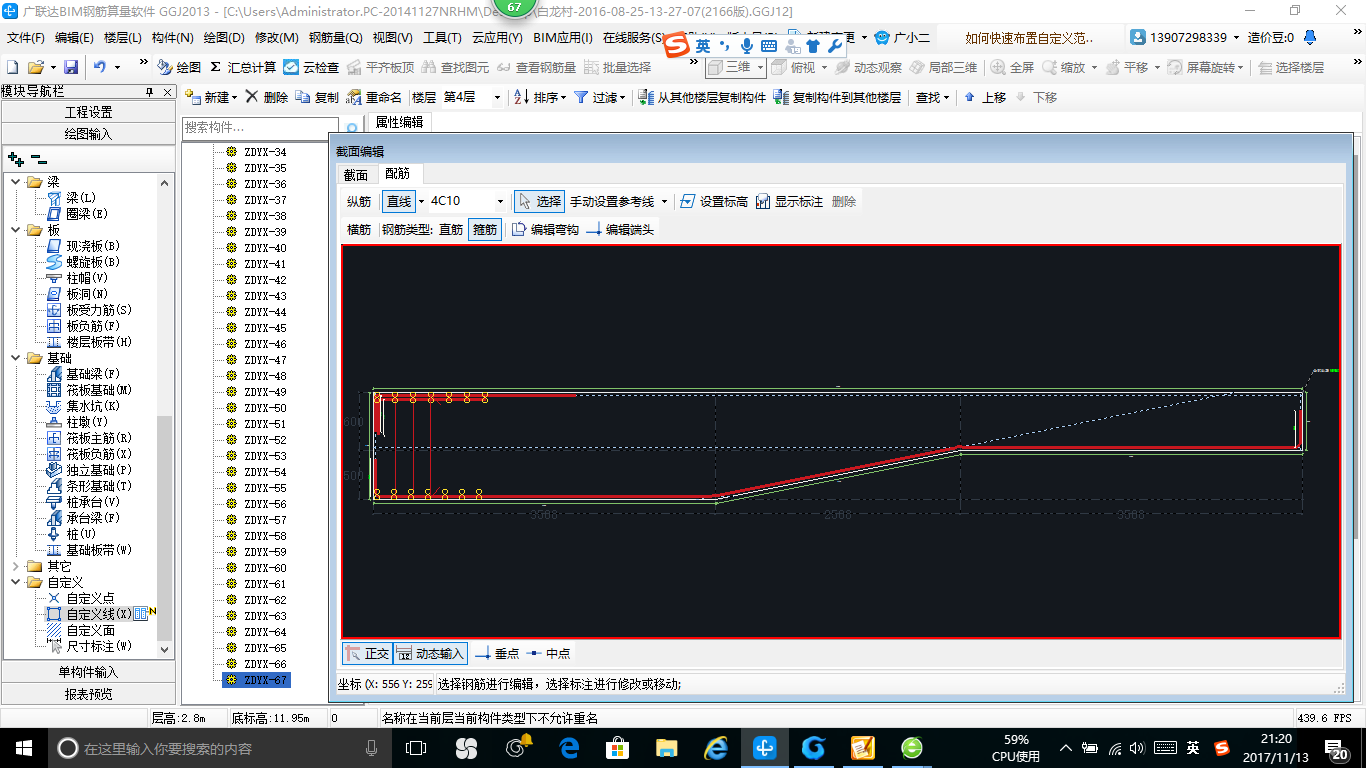Click the 报表预览 button
The height and width of the screenshot is (768, 1366).
pos(89,693)
